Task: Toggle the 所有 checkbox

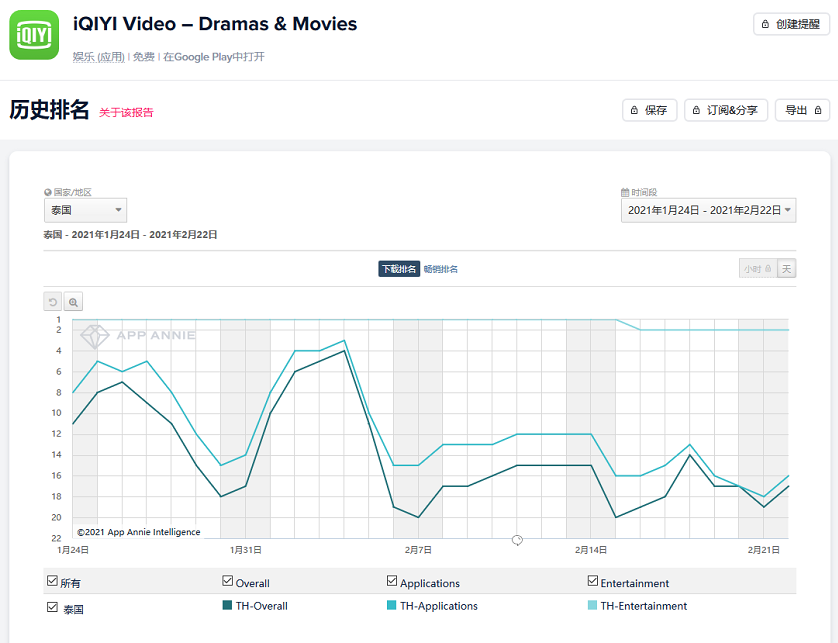Action: coord(52,581)
